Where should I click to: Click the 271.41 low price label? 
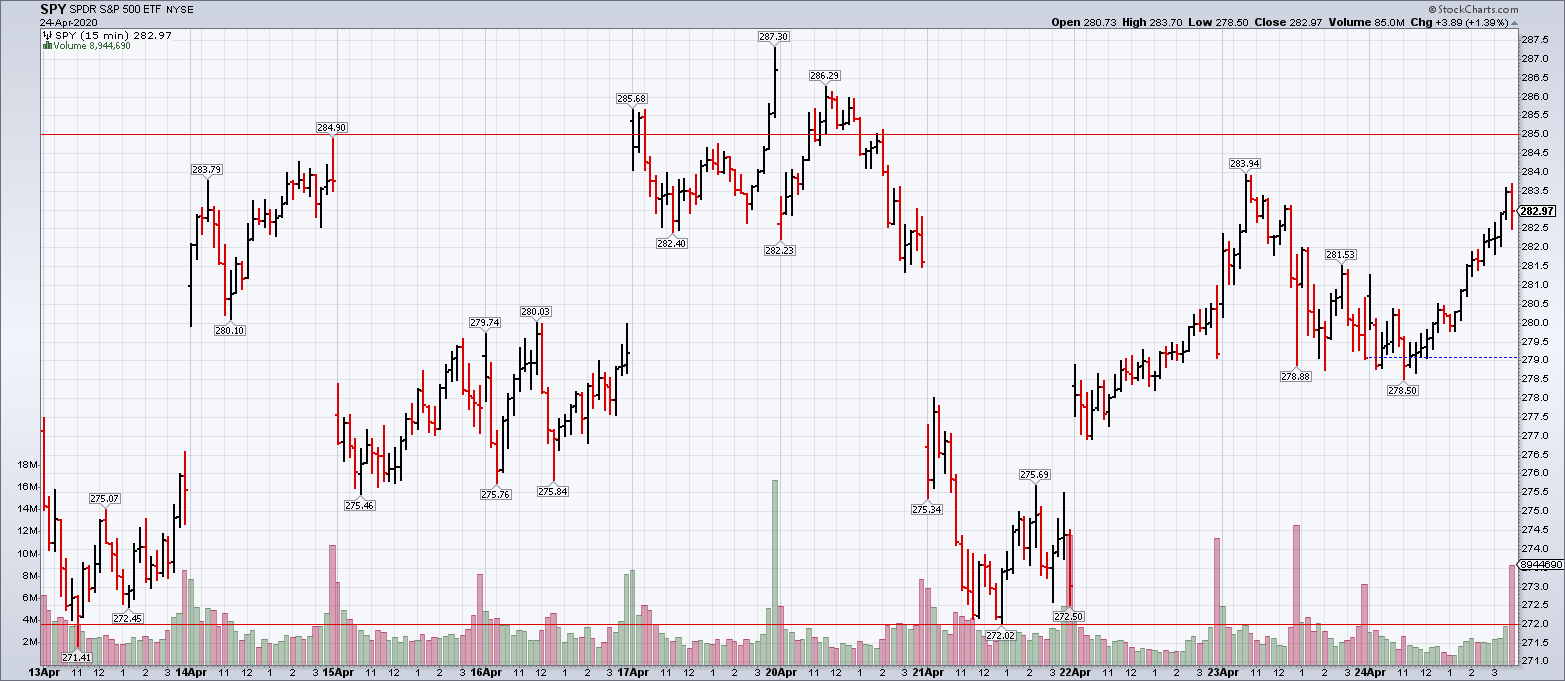click(x=77, y=657)
